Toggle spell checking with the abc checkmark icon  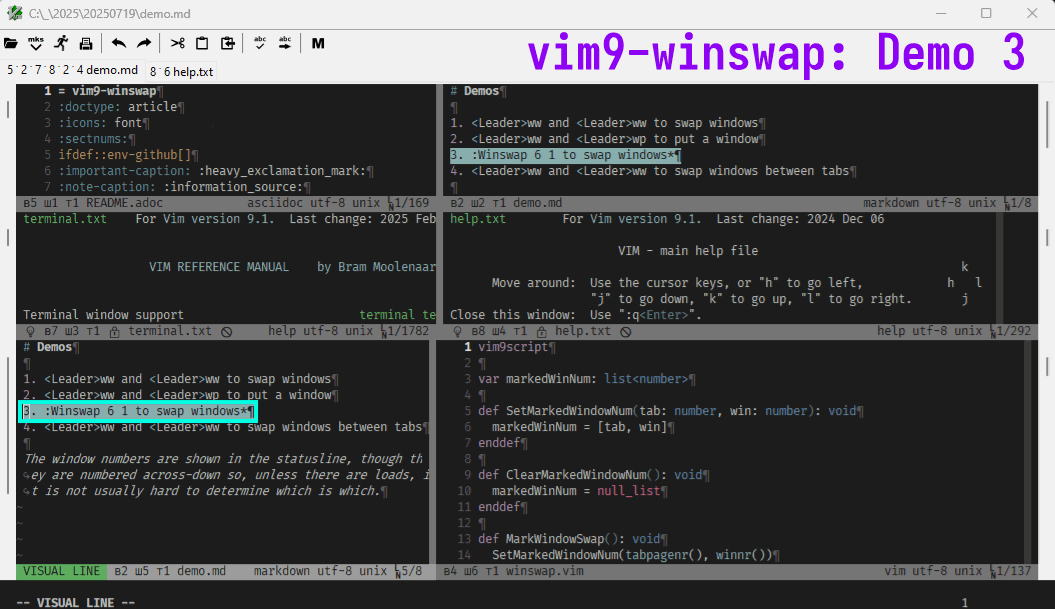point(260,44)
